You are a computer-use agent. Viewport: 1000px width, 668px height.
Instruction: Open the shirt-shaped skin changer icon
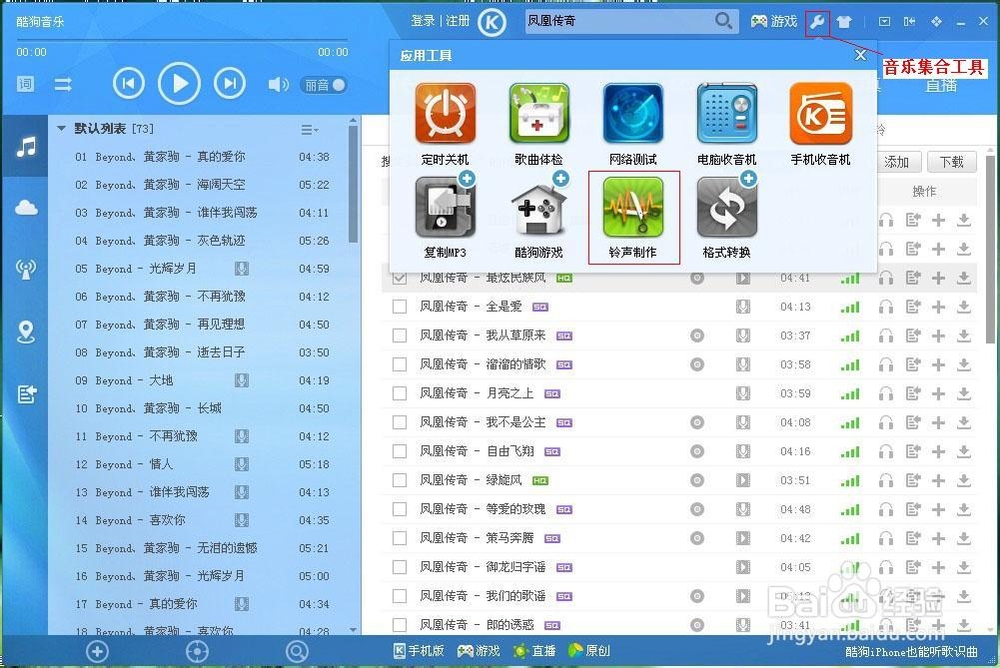847,21
